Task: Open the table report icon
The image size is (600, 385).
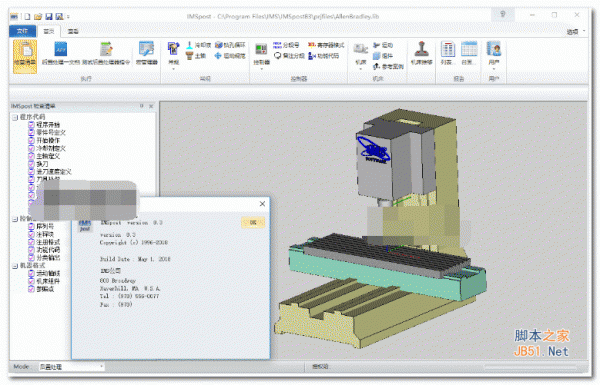Action: click(x=469, y=49)
